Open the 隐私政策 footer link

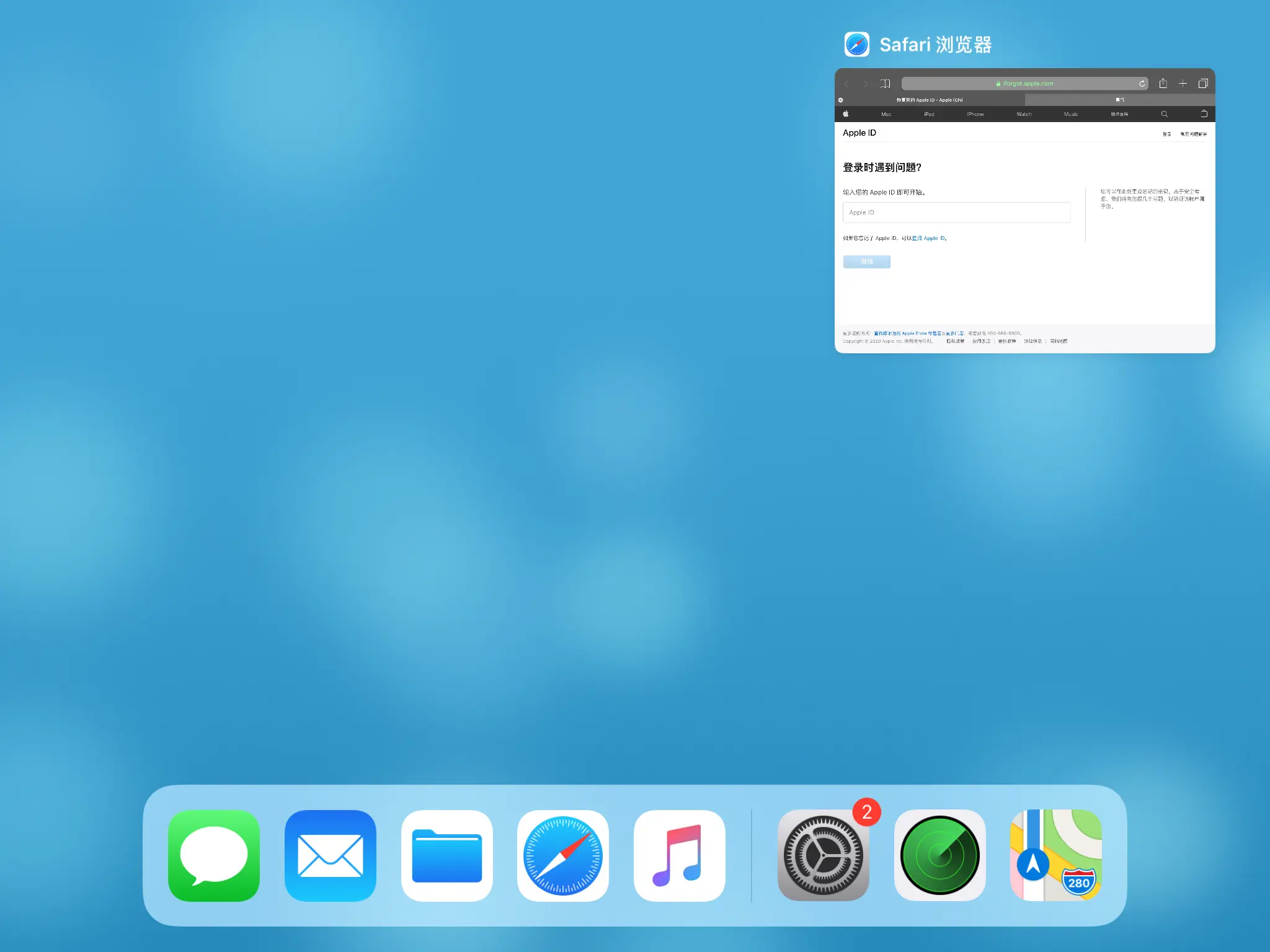click(x=956, y=341)
